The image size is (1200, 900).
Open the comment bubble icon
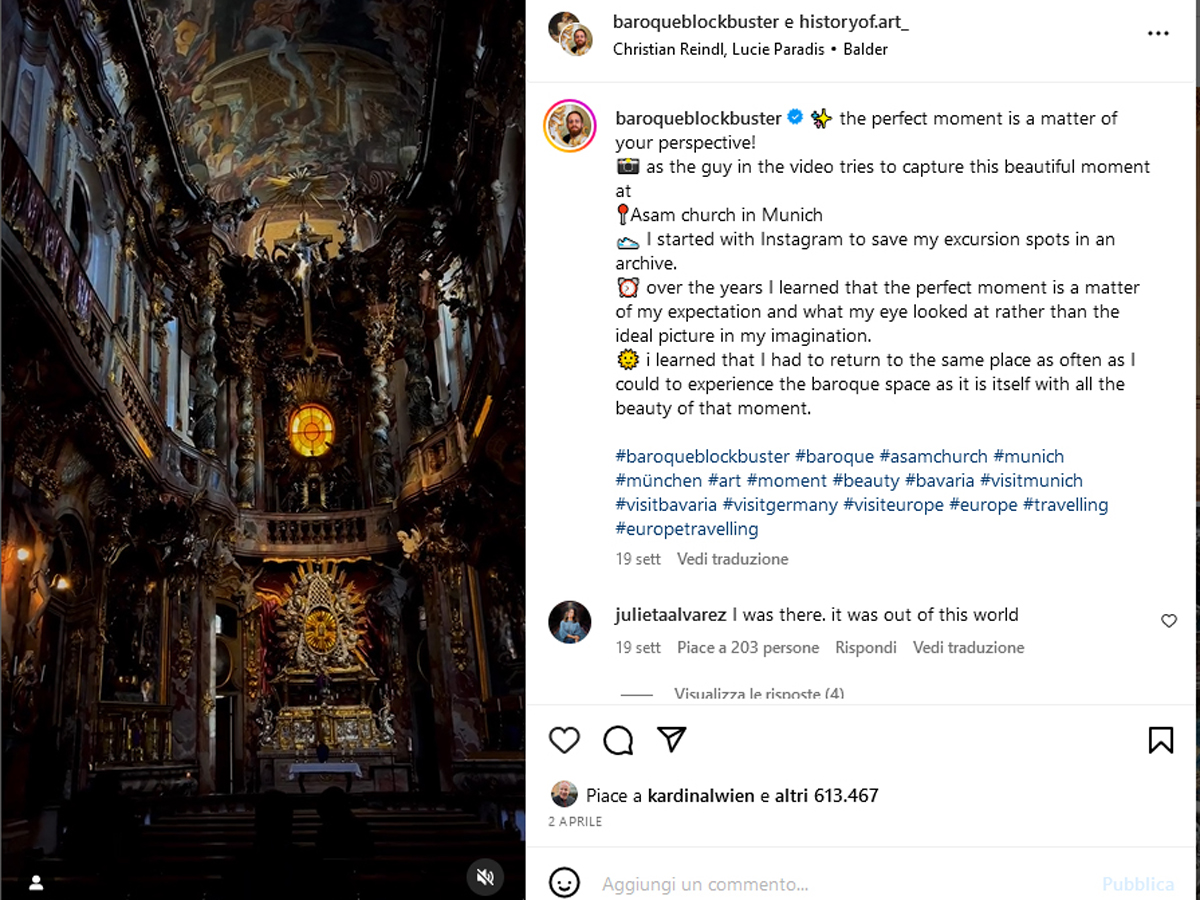pos(618,740)
